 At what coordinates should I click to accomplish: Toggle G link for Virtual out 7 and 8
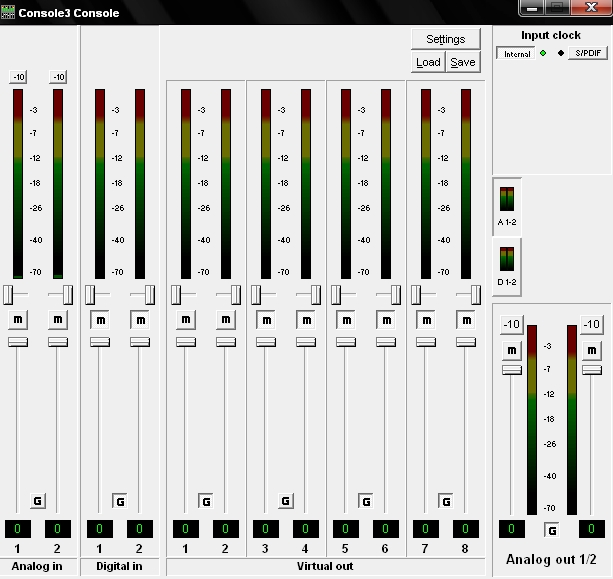point(446,500)
